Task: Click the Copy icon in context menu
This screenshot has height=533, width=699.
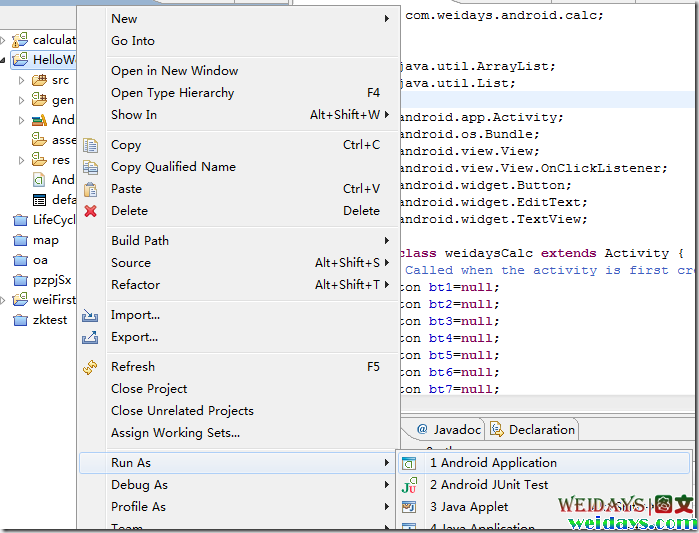Action: 91,145
